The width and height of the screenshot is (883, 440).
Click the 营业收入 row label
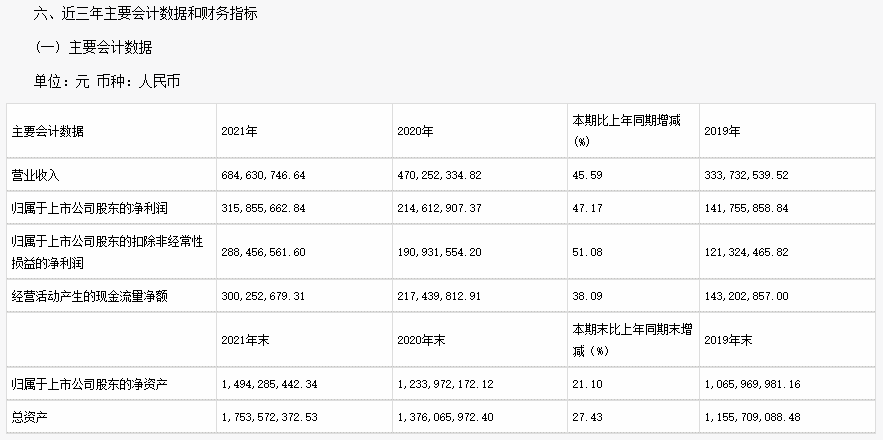(x=35, y=175)
